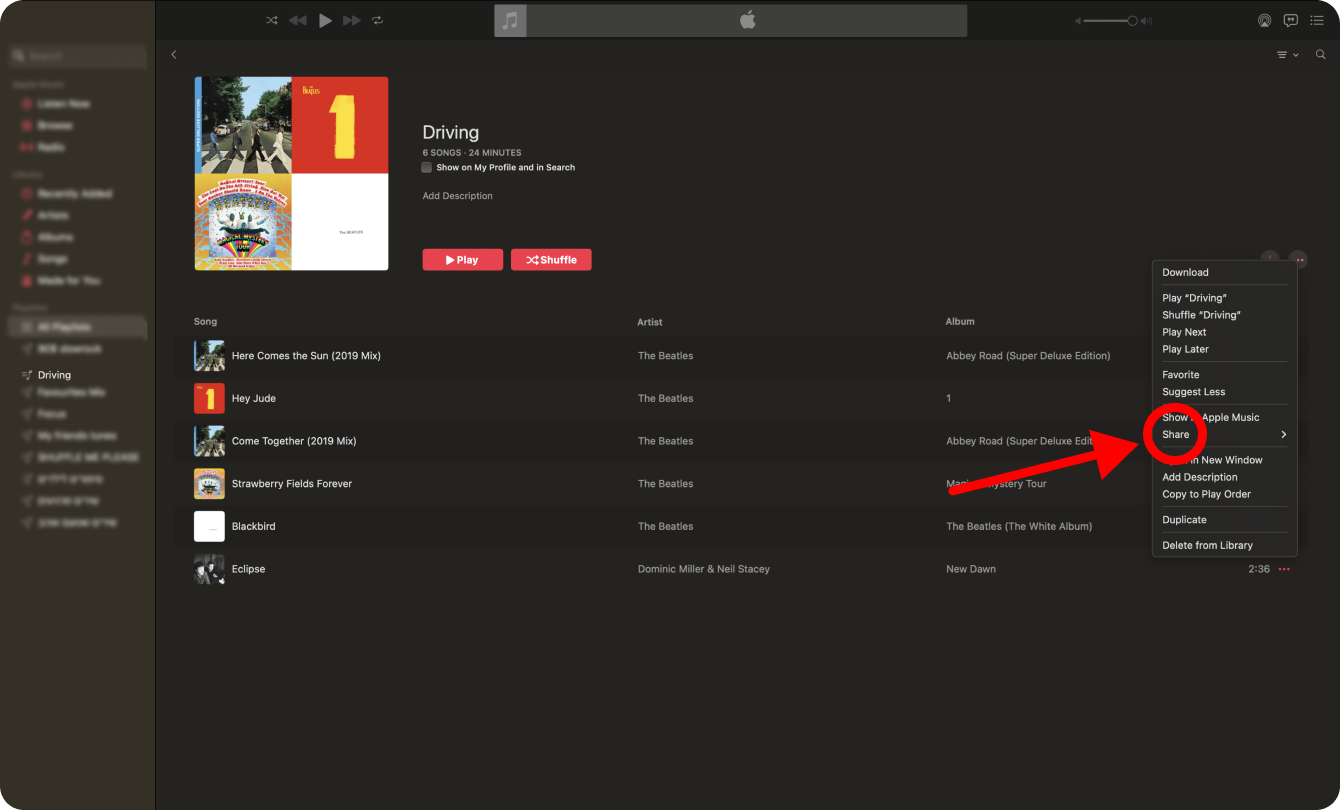Select the song Come Together (2019 Mix)
This screenshot has height=810, width=1340.
(294, 441)
